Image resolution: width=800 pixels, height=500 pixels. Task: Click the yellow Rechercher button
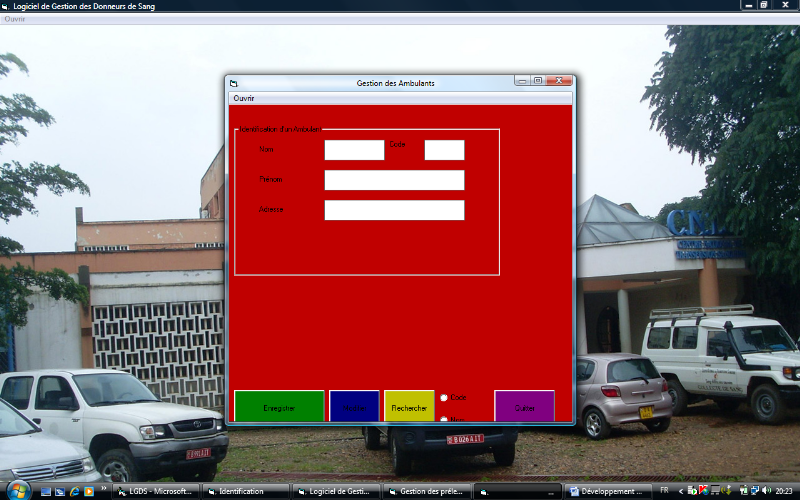[x=409, y=406]
